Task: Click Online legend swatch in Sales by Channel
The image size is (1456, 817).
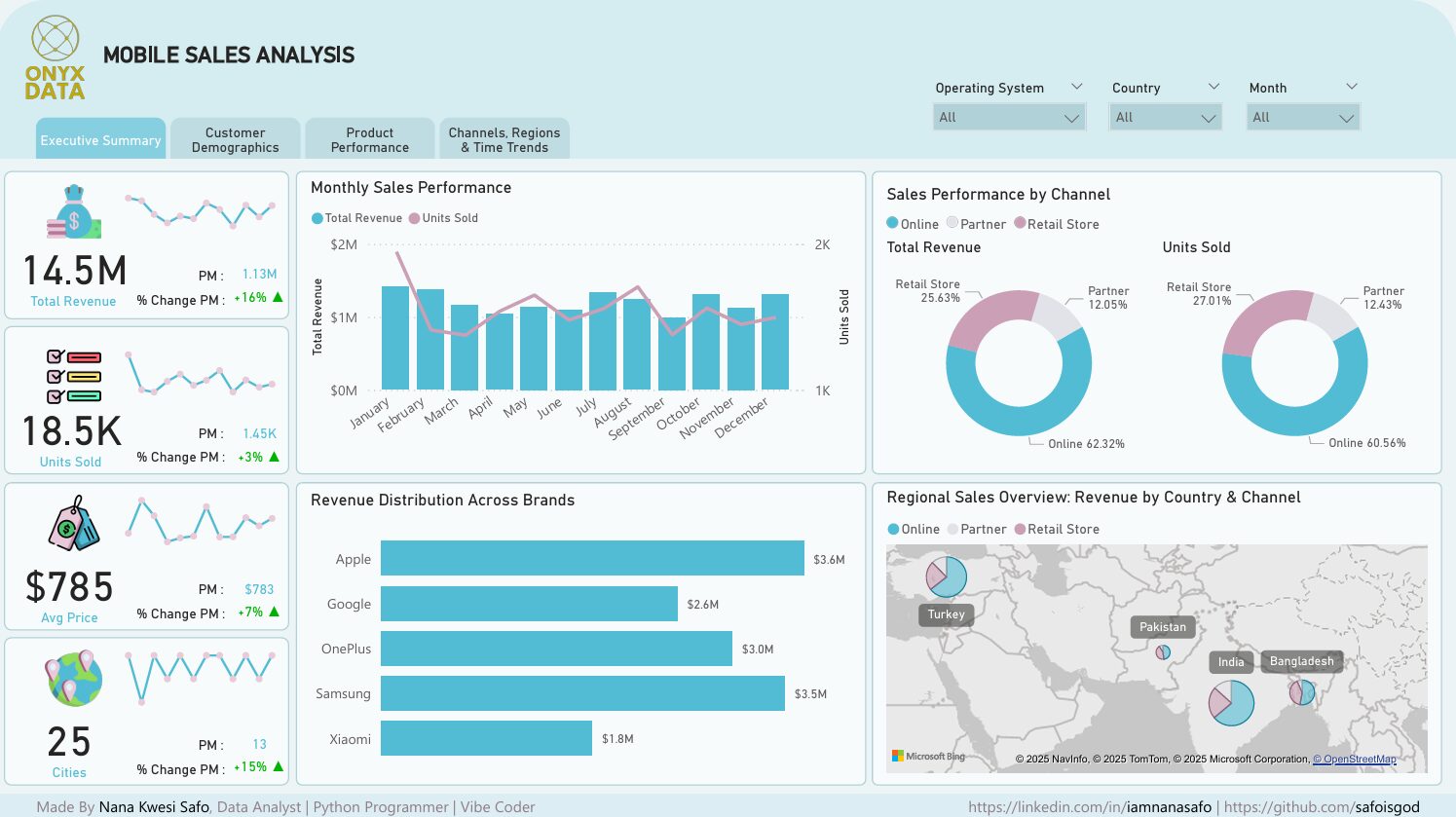Action: tap(892, 223)
